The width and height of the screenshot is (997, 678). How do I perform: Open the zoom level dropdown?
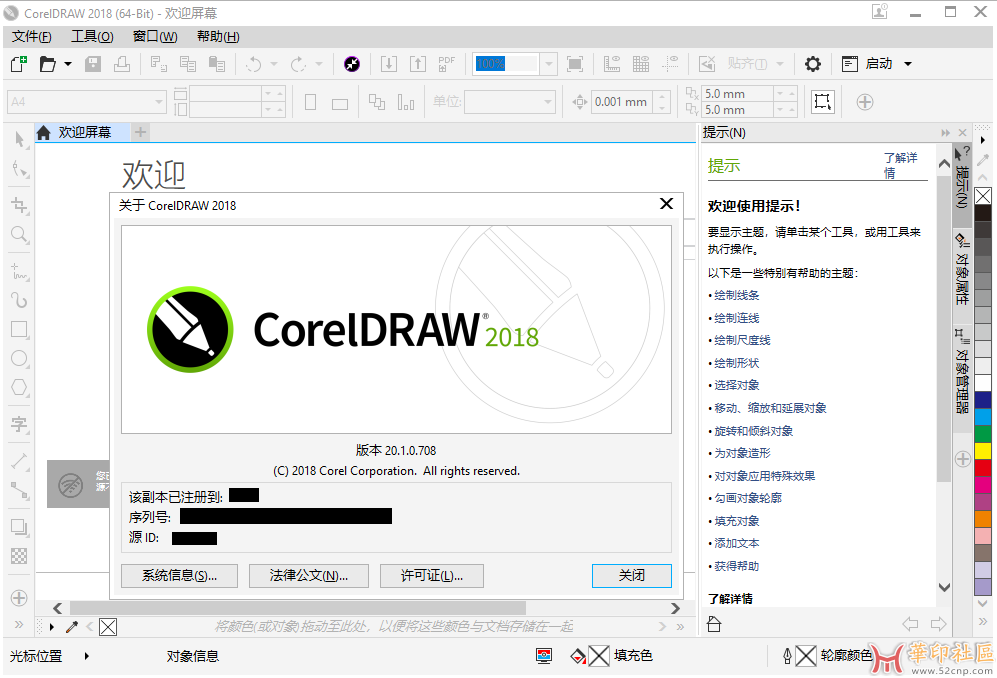pos(549,64)
